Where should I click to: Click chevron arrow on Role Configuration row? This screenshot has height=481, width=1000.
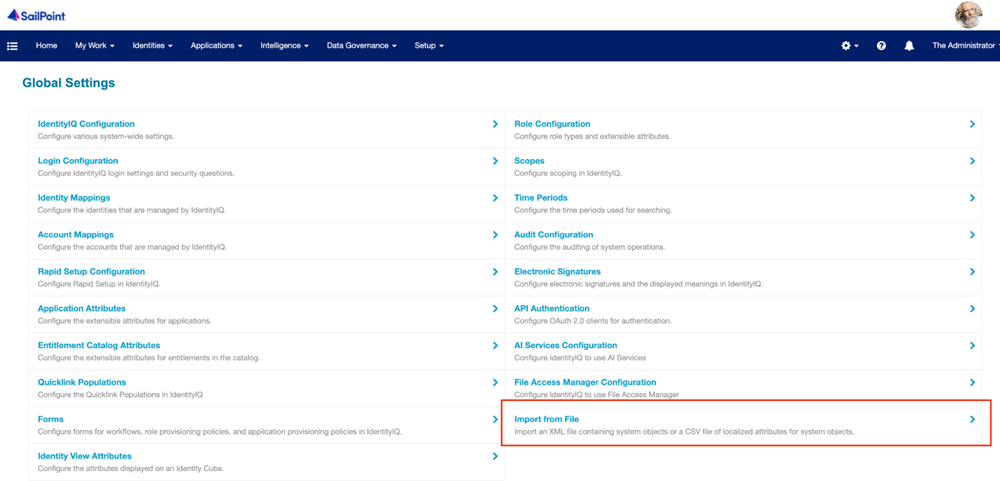(973, 124)
